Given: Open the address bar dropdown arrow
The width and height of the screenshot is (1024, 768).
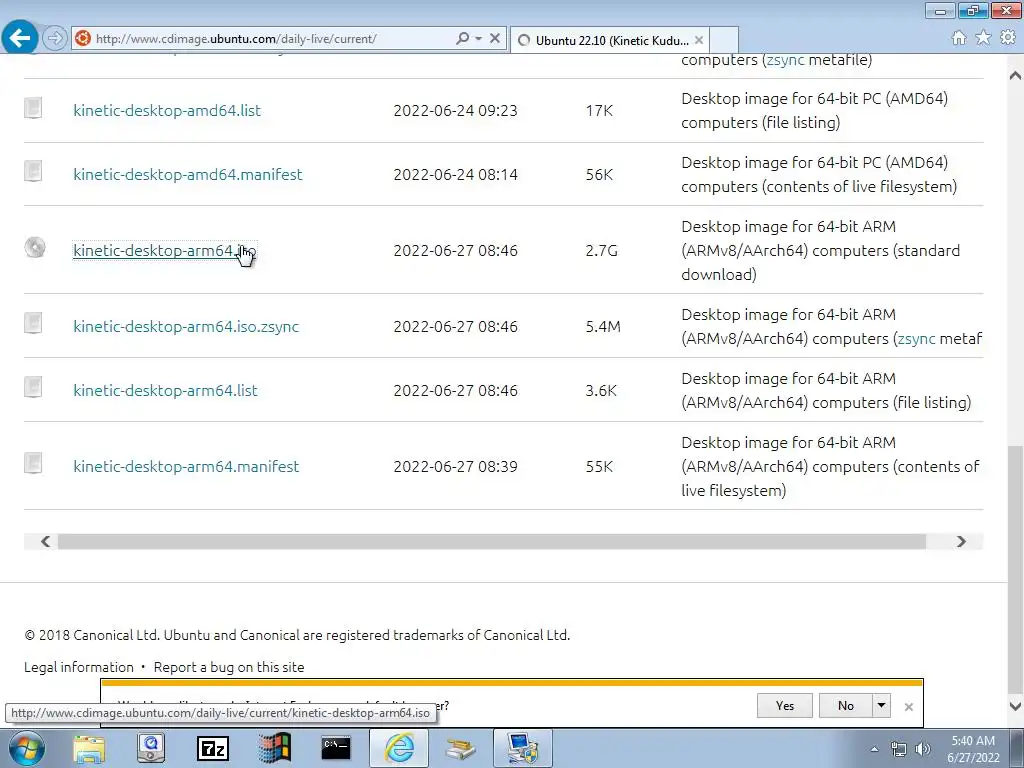Looking at the screenshot, I should tap(479, 39).
